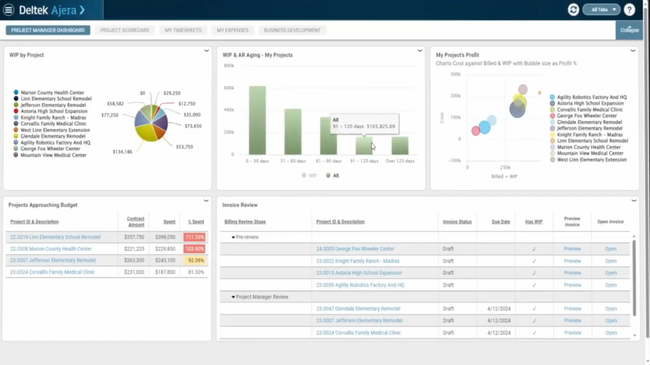
Task: Open Invoice Review widget options chevron
Action: (634, 201)
